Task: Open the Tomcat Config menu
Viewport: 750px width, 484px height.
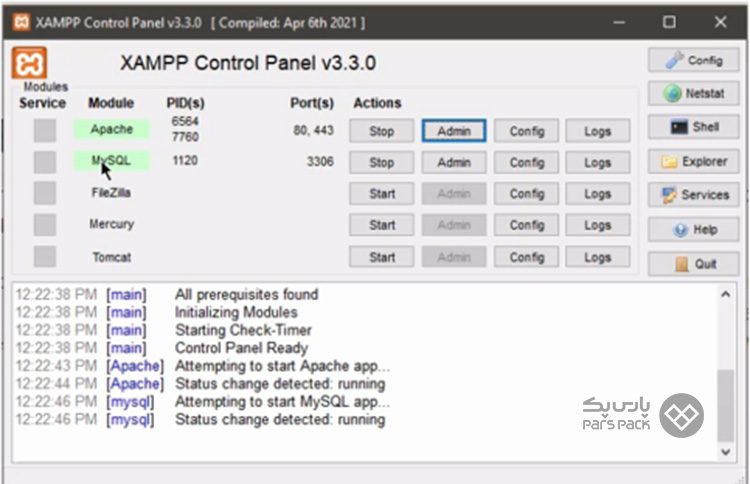Action: pos(527,257)
